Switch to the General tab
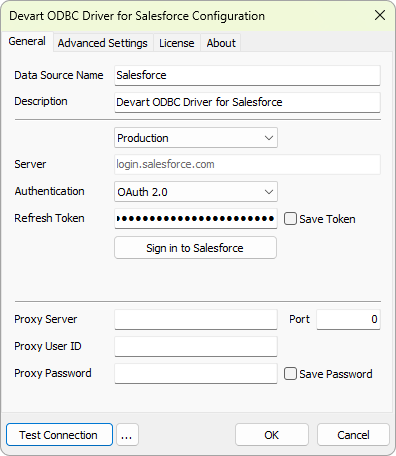 pyautogui.click(x=27, y=41)
